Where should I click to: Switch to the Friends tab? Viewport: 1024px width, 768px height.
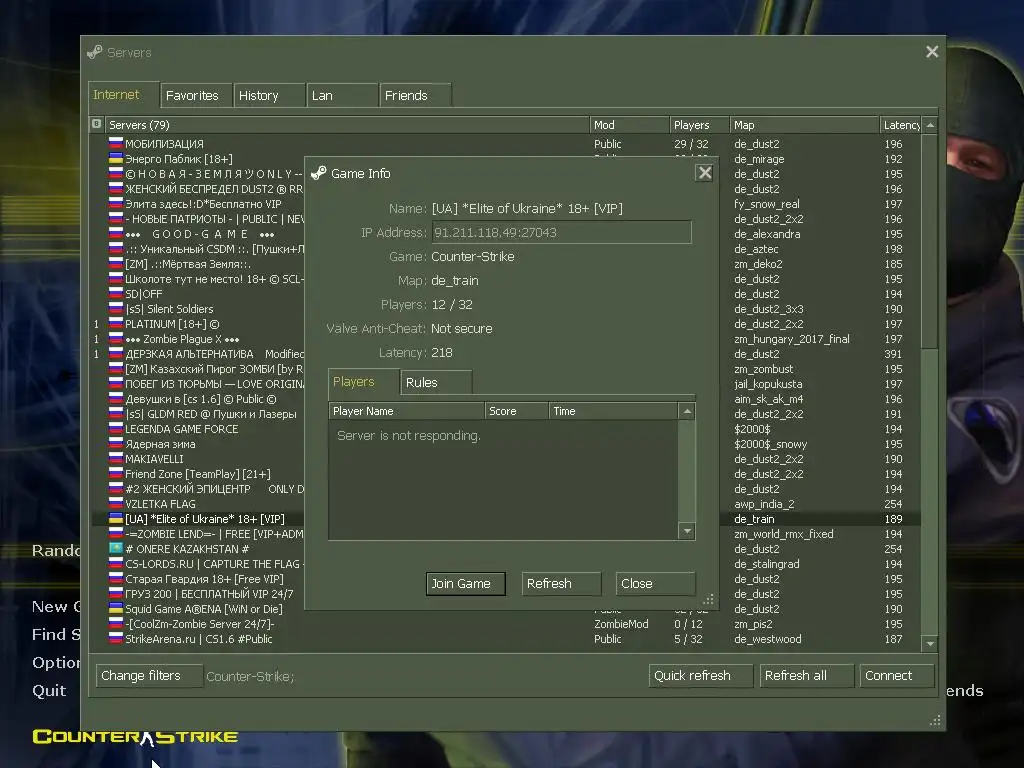(x=415, y=95)
